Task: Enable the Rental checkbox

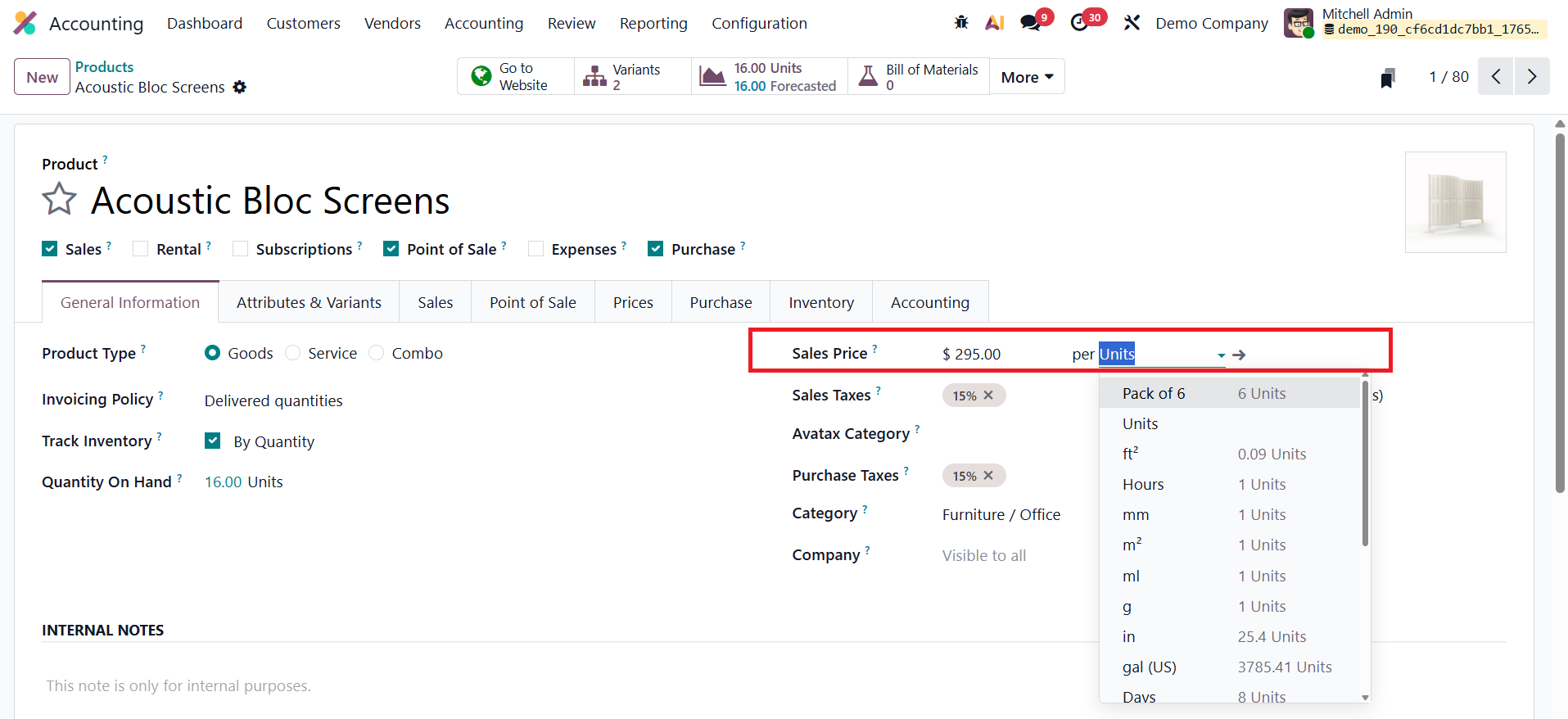Action: pyautogui.click(x=141, y=249)
